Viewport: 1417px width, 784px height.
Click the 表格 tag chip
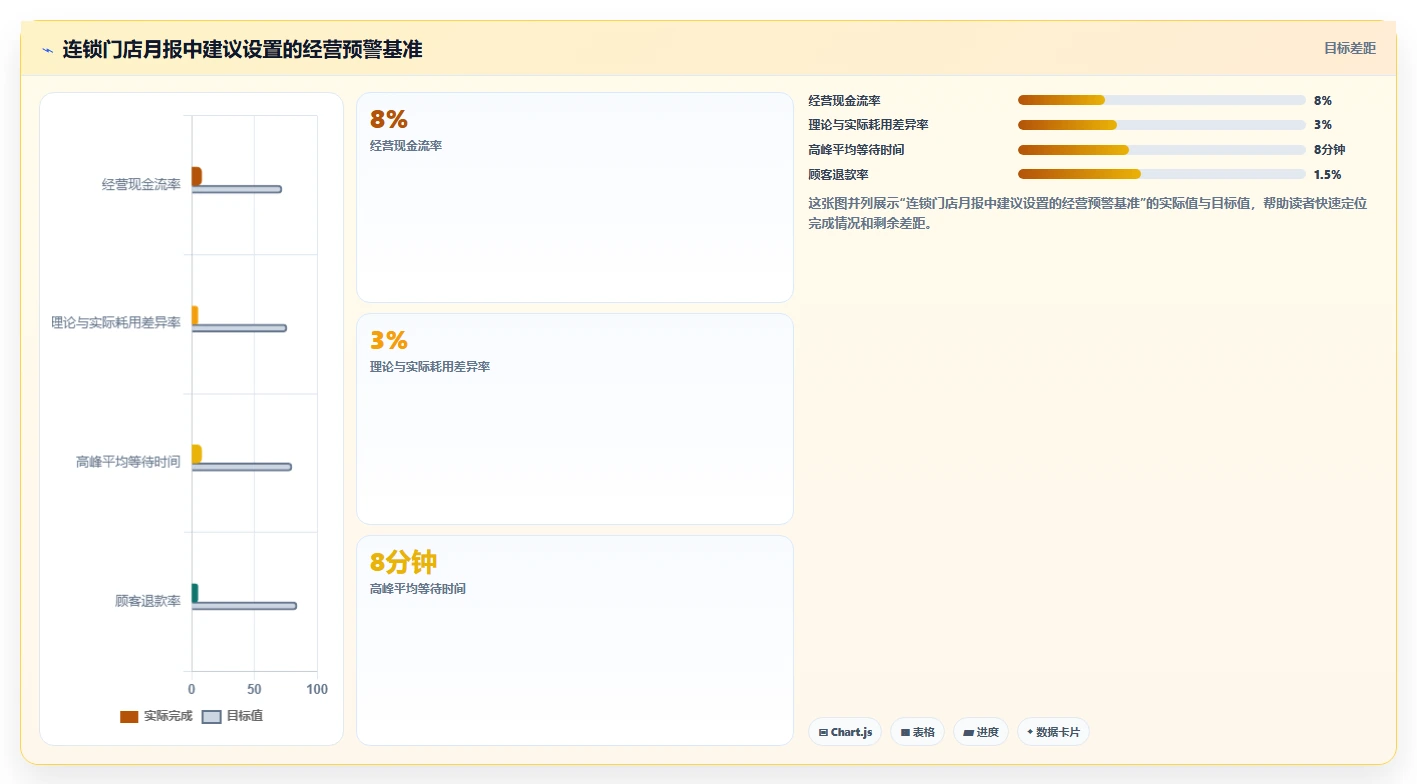pyautogui.click(x=917, y=732)
